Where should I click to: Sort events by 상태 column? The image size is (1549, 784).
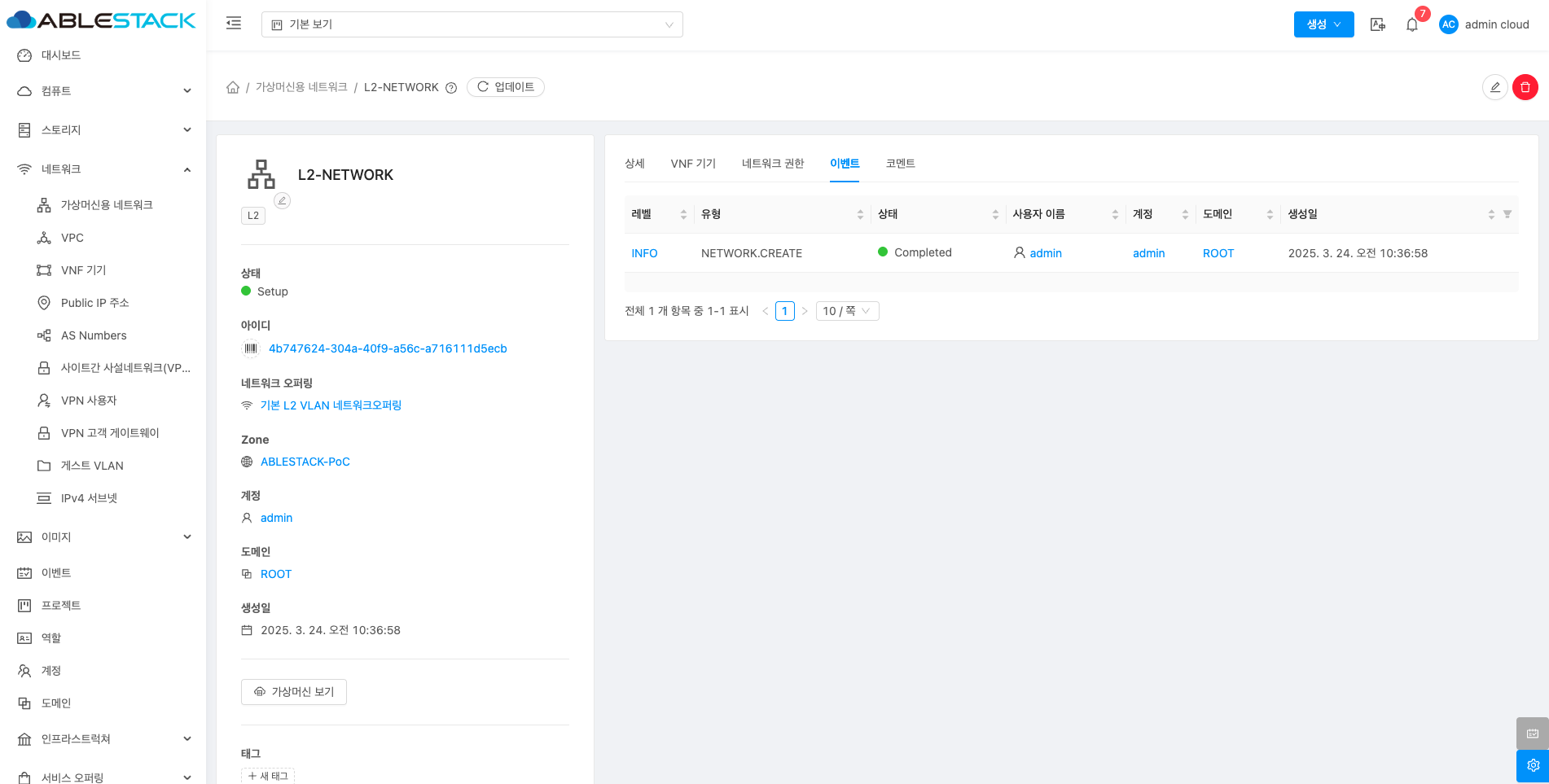click(995, 214)
